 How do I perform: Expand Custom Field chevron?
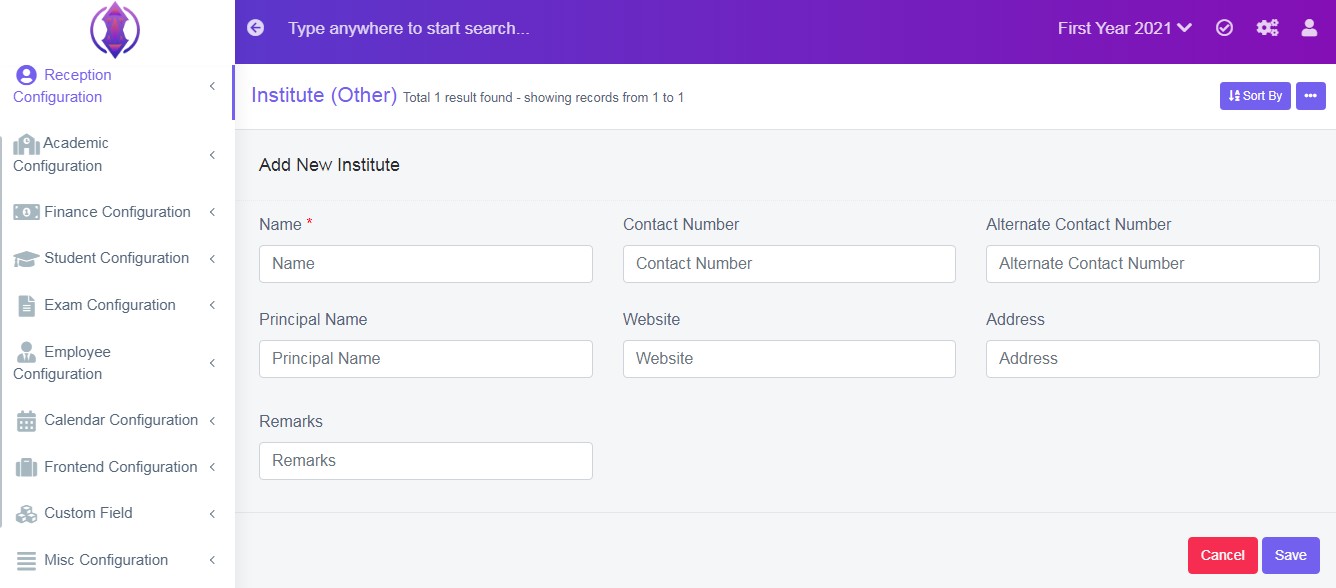tap(212, 514)
